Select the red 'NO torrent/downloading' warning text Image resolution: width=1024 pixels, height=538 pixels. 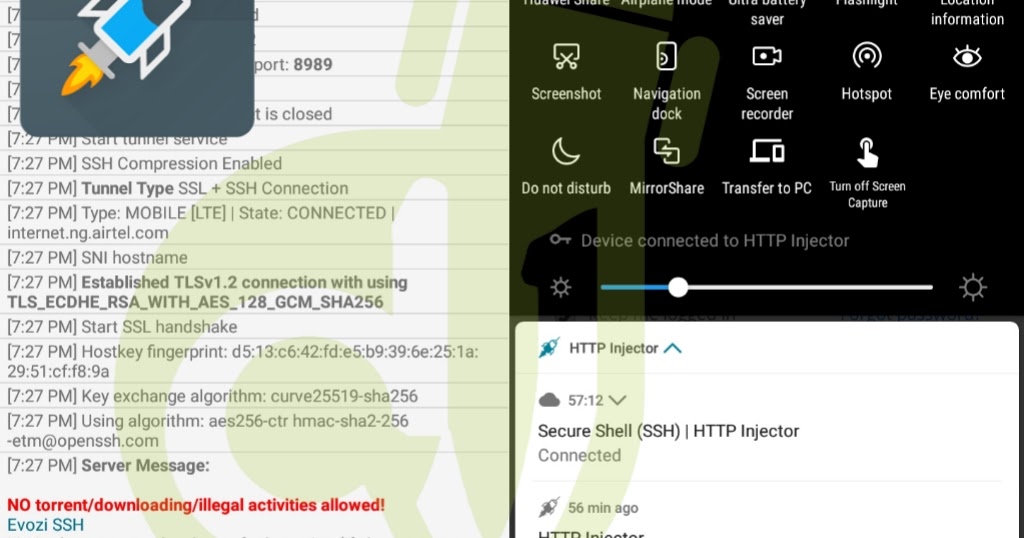[196, 505]
